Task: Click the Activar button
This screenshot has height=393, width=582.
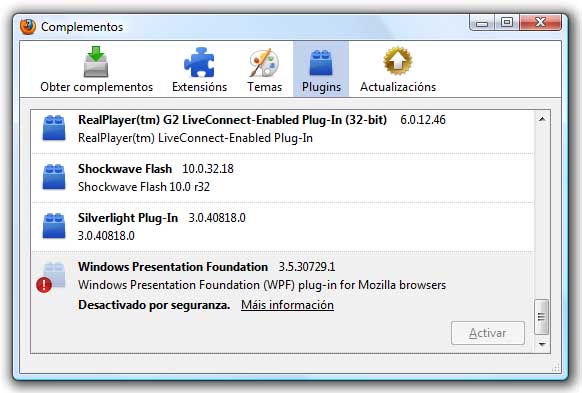Action: (488, 333)
